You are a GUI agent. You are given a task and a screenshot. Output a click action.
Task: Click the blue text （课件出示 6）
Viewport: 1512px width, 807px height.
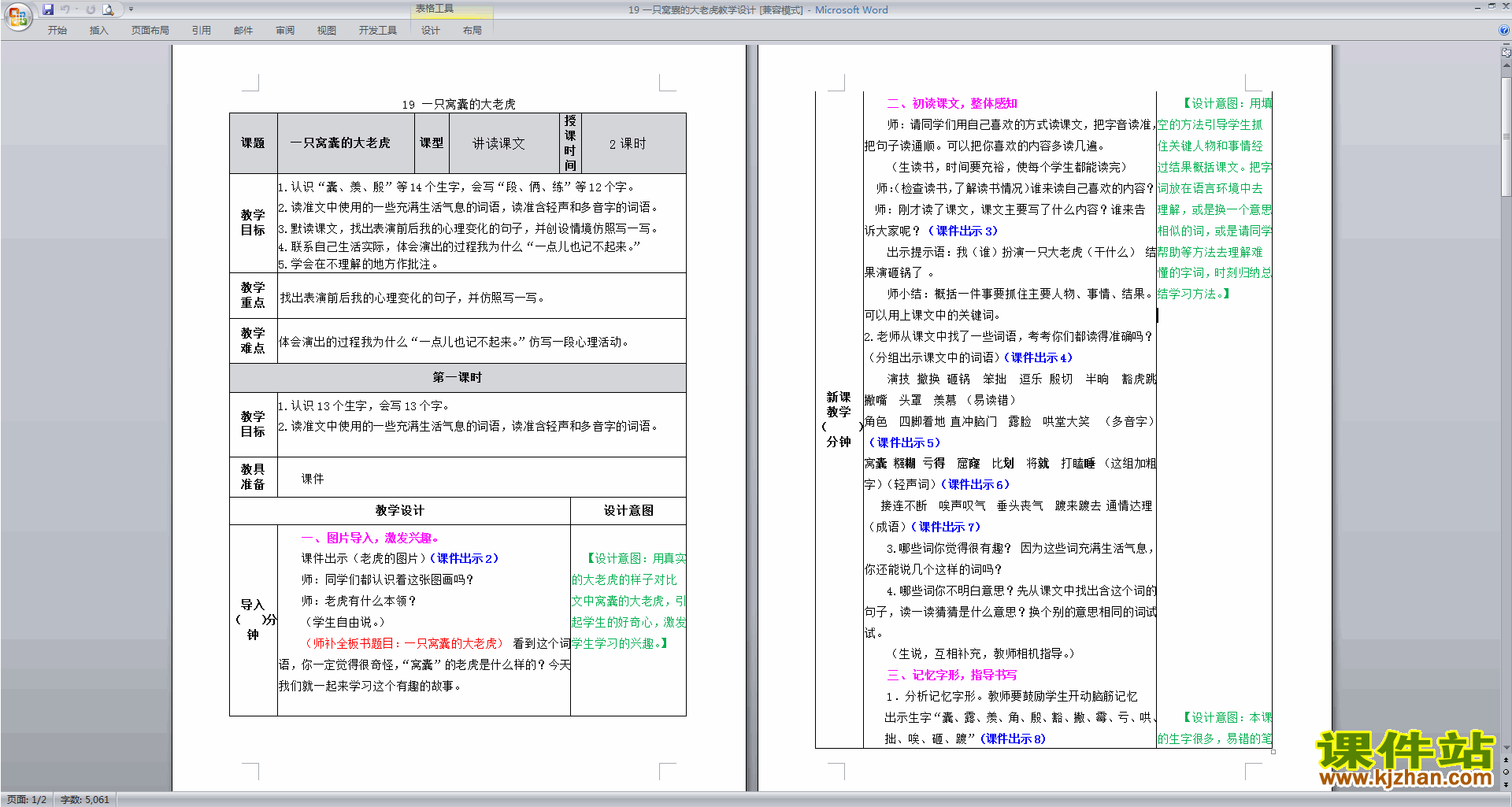[975, 484]
